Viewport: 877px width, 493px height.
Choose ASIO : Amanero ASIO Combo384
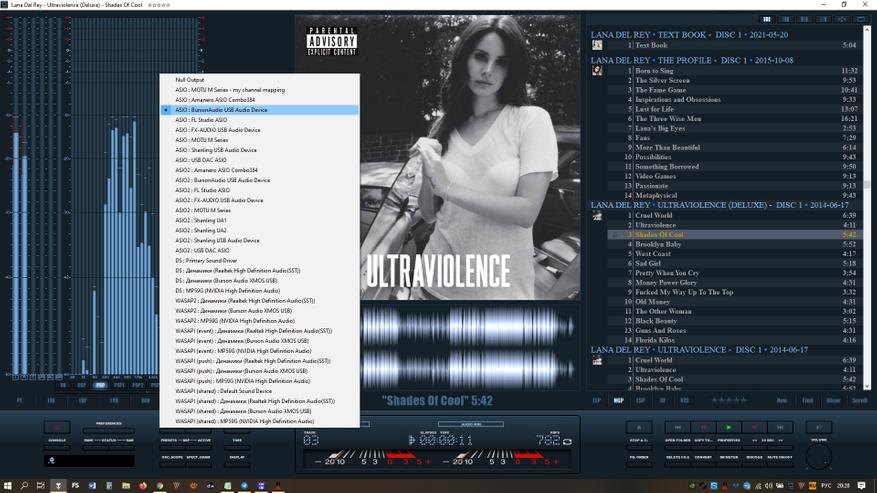coord(260,100)
